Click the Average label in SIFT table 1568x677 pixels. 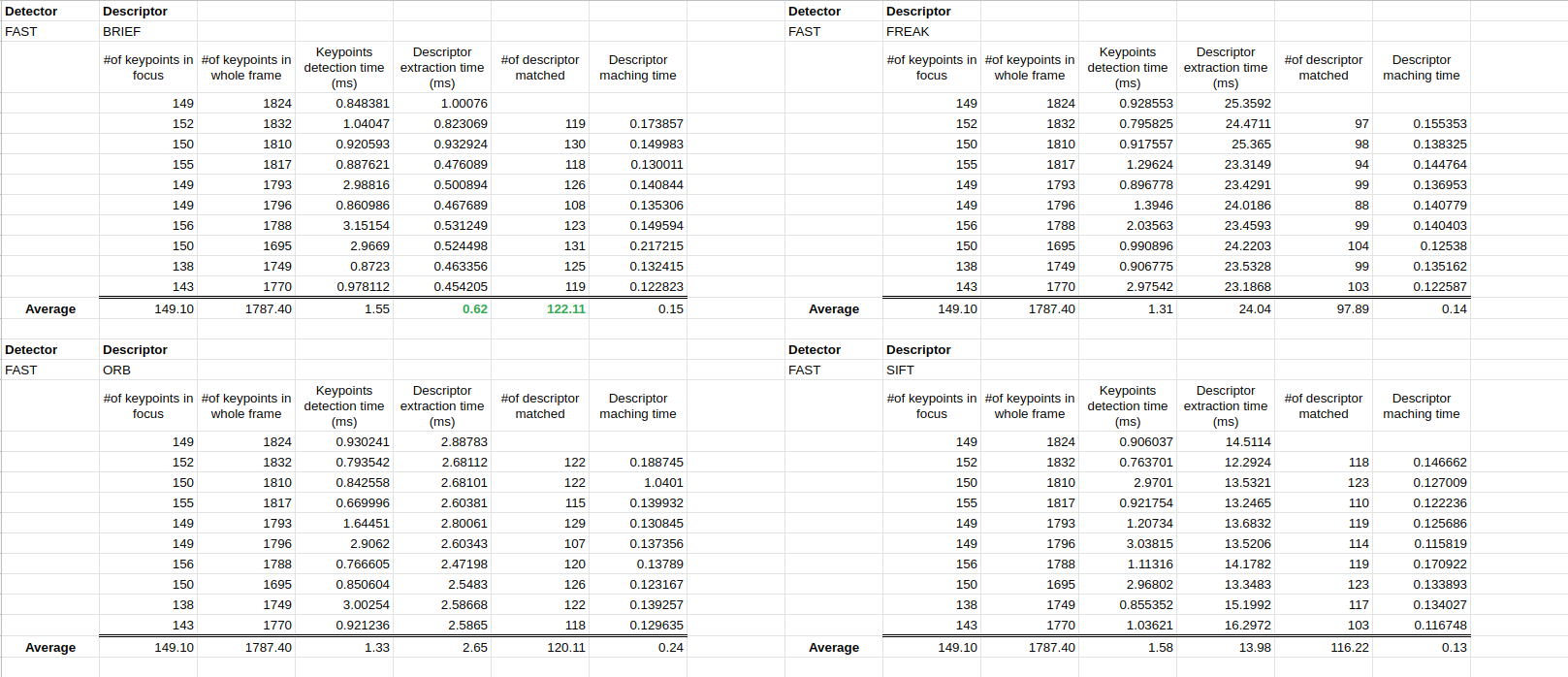coord(834,647)
